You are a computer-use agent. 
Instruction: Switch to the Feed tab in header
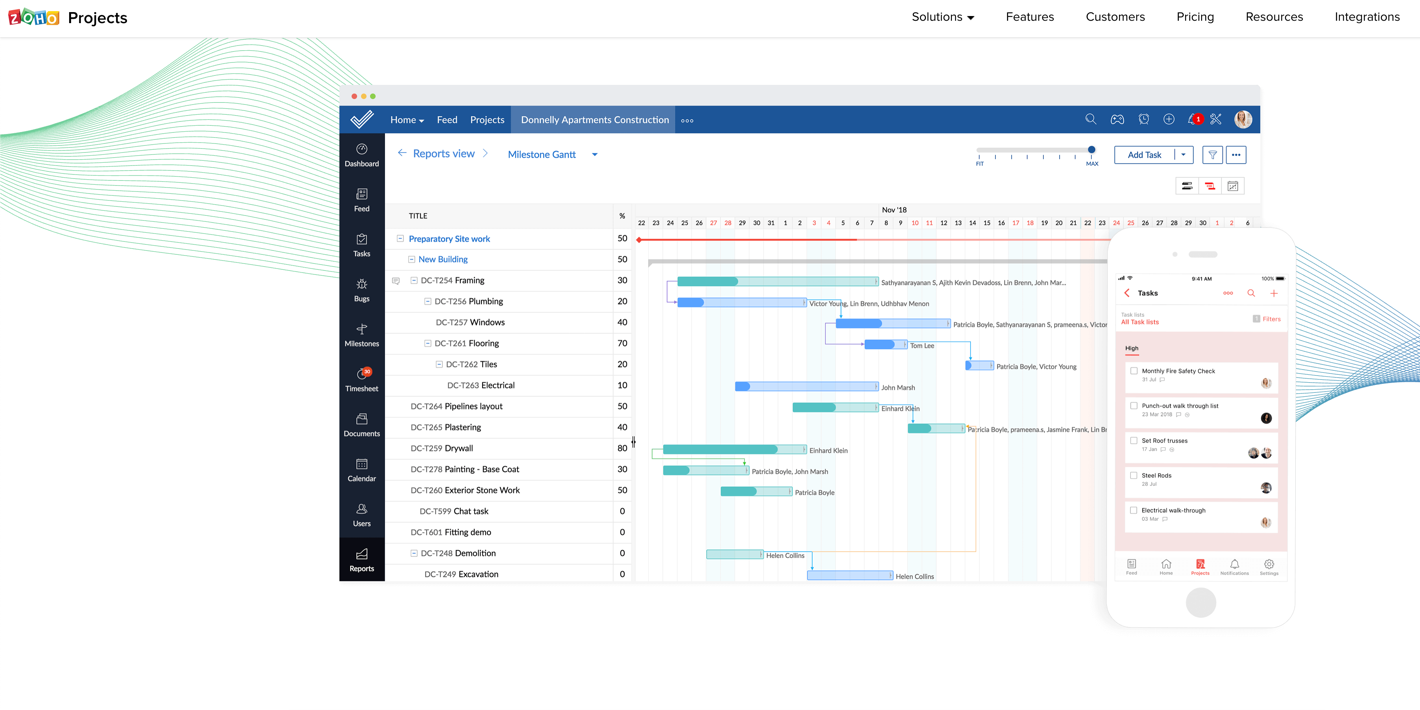tap(447, 120)
